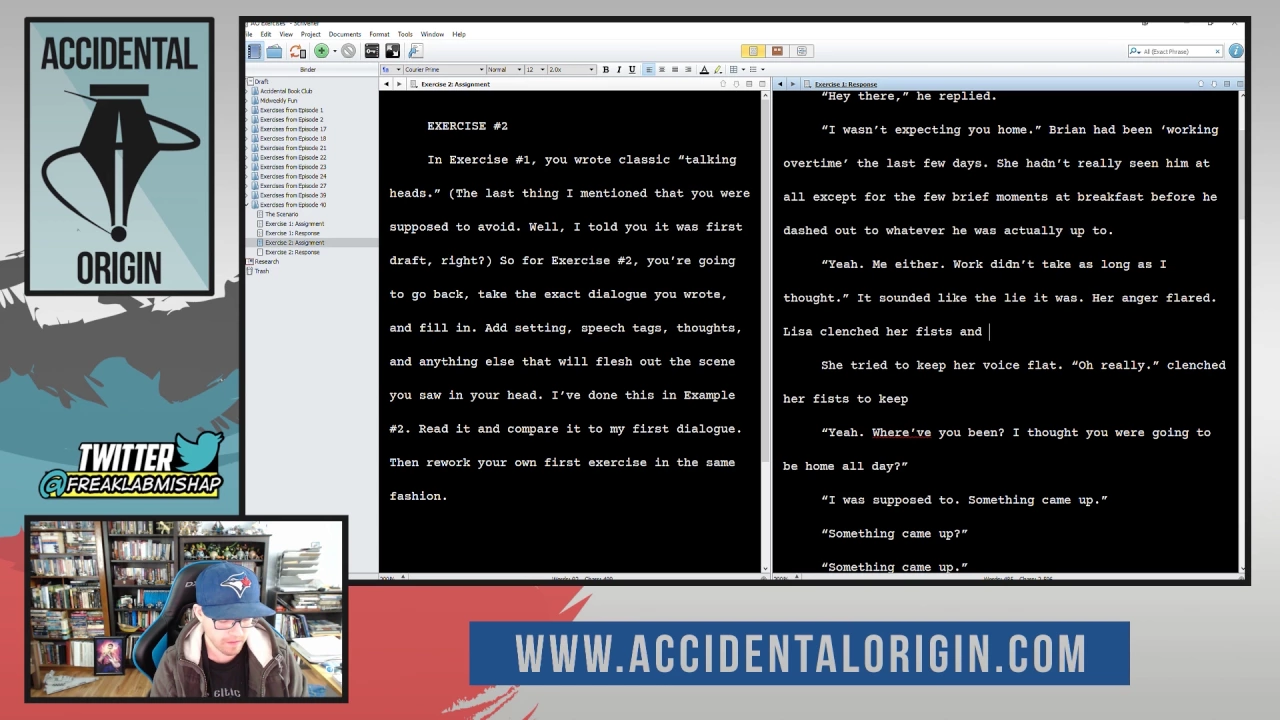The height and width of the screenshot is (720, 1280).
Task: Click the mobile Sync icon
Action: 297,51
